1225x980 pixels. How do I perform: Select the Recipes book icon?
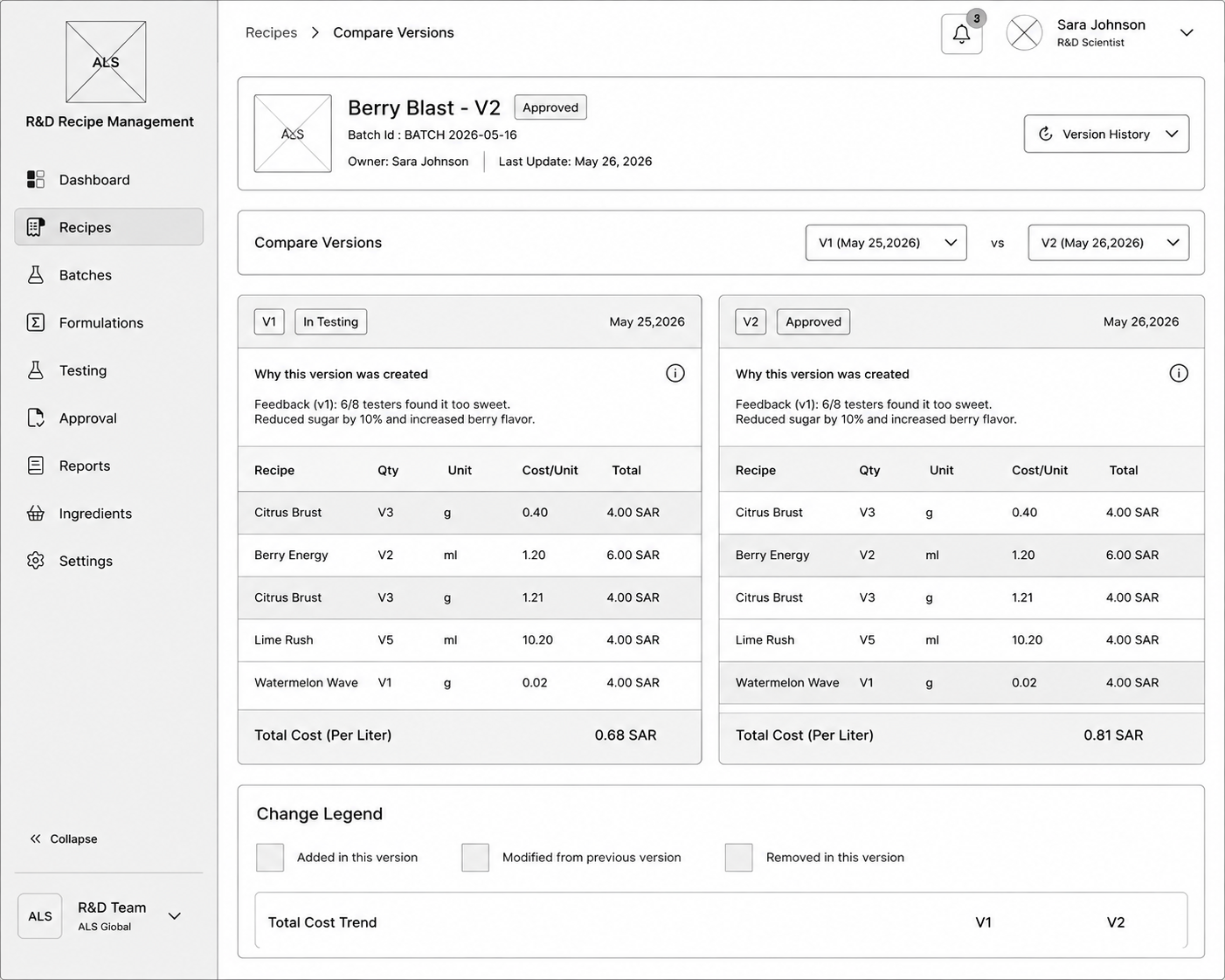[36, 227]
